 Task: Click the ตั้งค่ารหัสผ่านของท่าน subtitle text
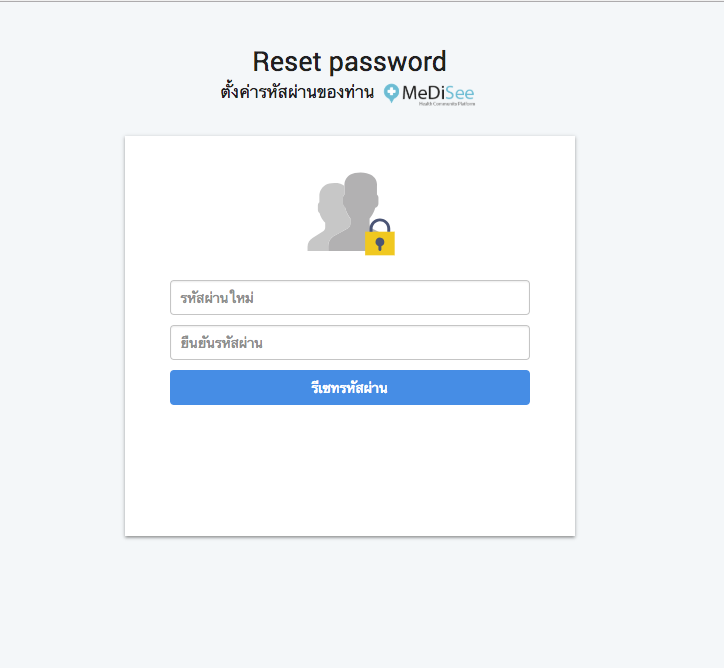tap(297, 93)
